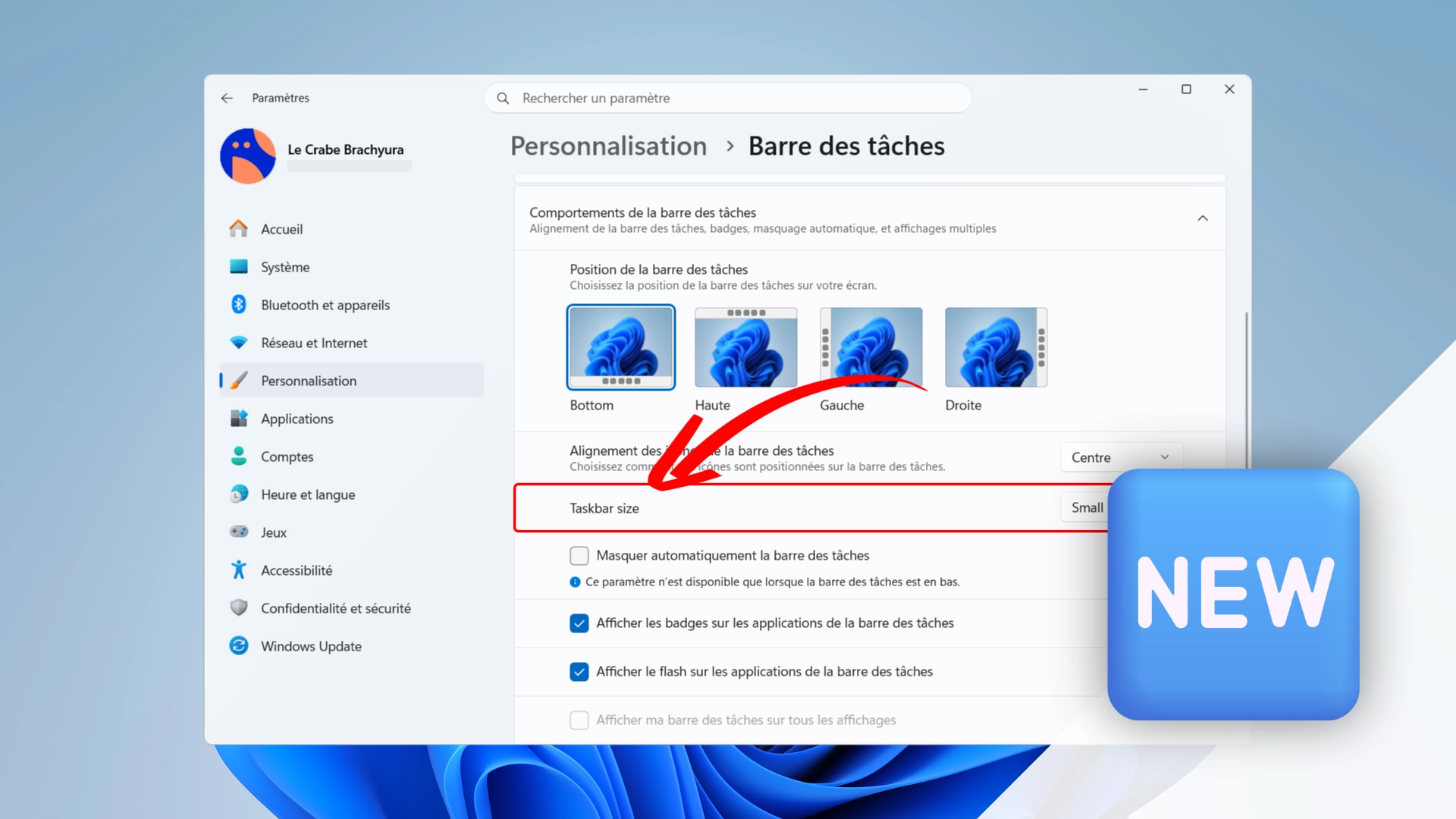Select the Droite taskbar position thumbnail
Image resolution: width=1456 pixels, height=819 pixels.
coord(996,347)
